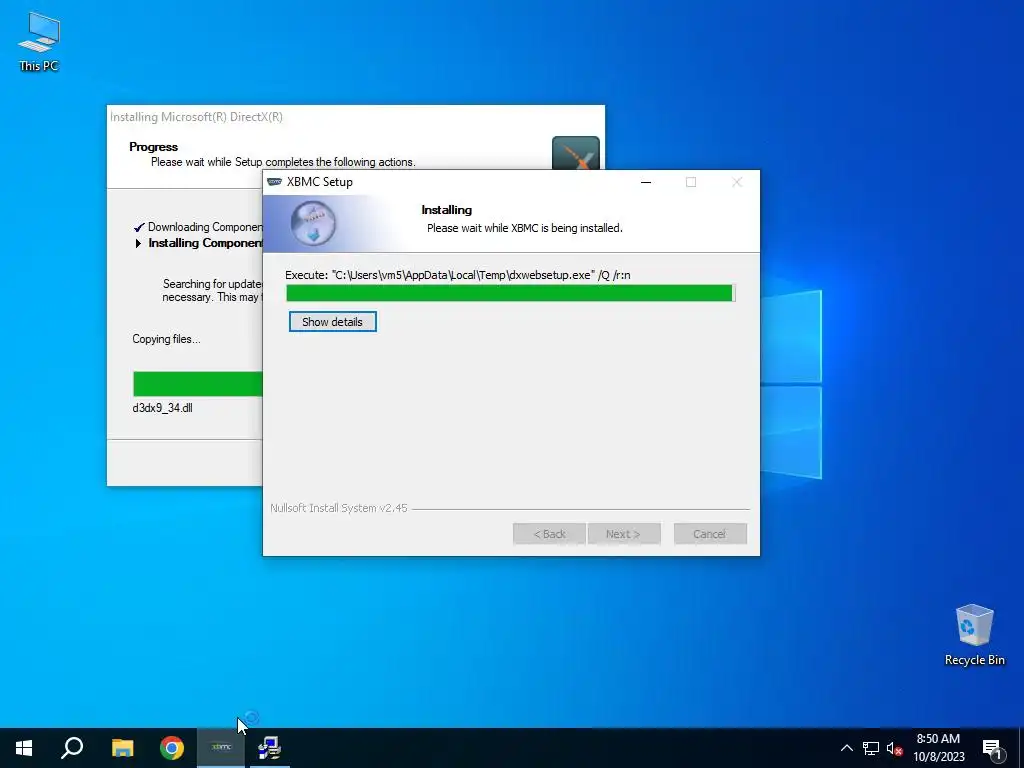
Task: Click the 'Execute: dxwebsetup.exe' status text
Action: tap(458, 275)
